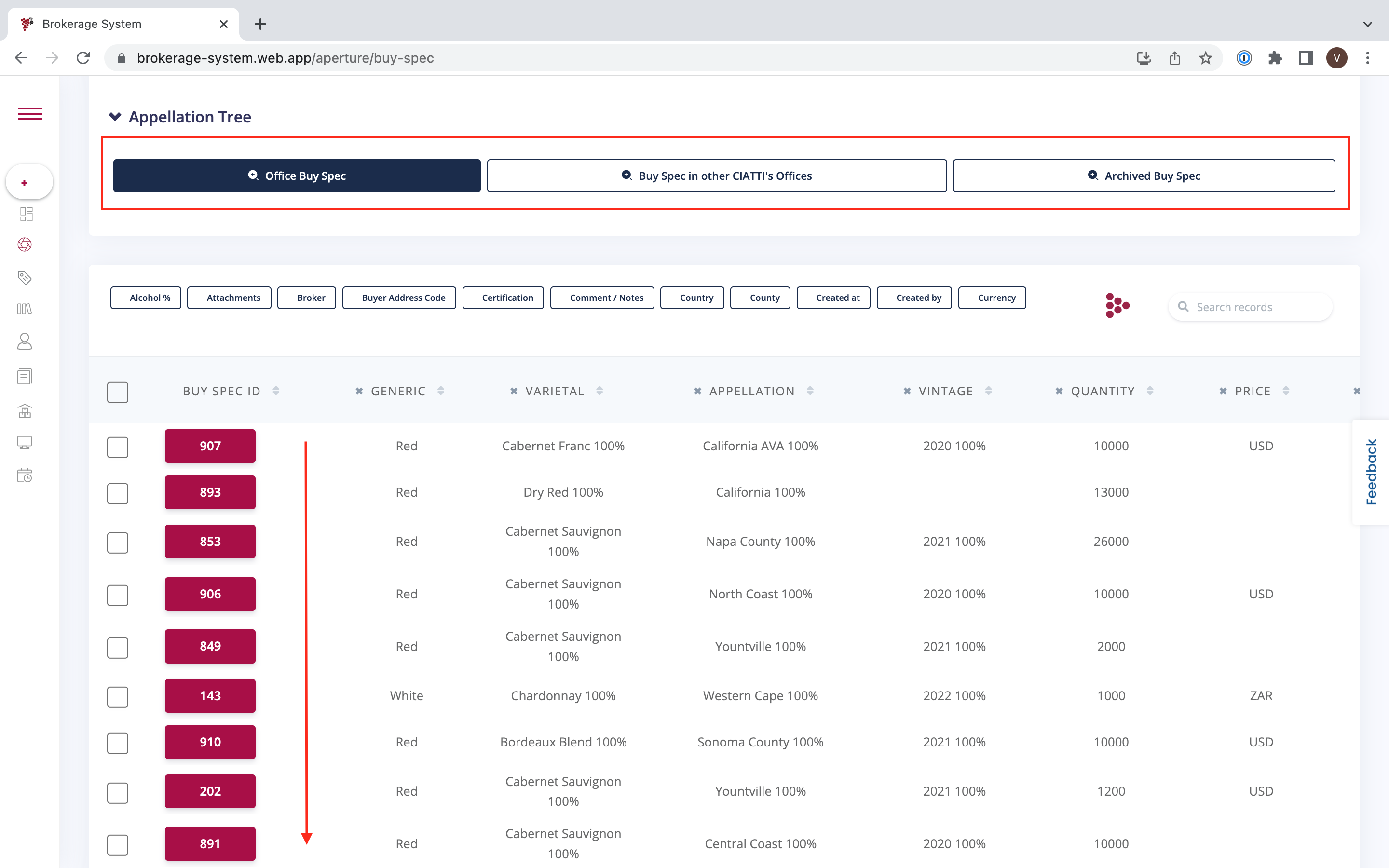Toggle the select-all checkbox in table header
The image size is (1389, 868).
(118, 392)
